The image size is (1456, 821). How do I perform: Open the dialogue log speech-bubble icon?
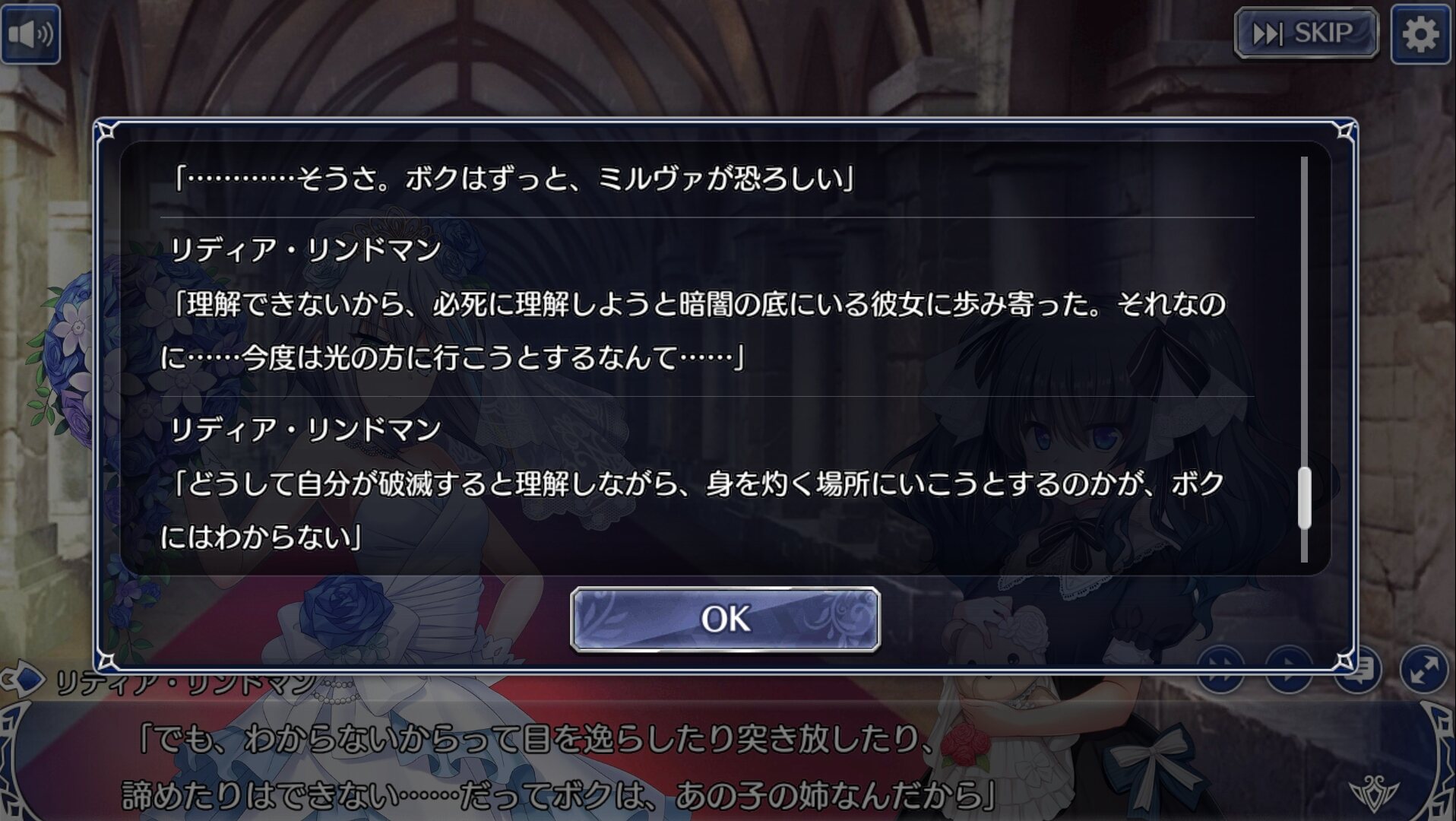(1357, 669)
